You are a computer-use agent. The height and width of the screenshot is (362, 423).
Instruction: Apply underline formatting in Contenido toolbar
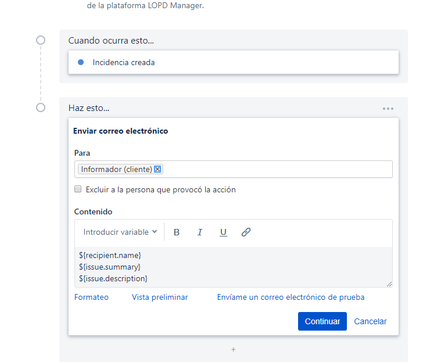(x=223, y=232)
